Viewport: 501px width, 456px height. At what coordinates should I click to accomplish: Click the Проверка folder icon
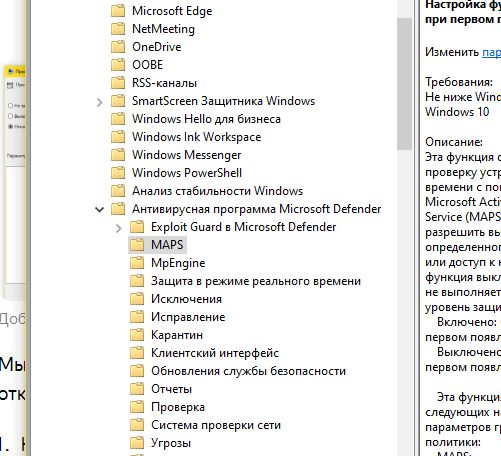tap(137, 407)
